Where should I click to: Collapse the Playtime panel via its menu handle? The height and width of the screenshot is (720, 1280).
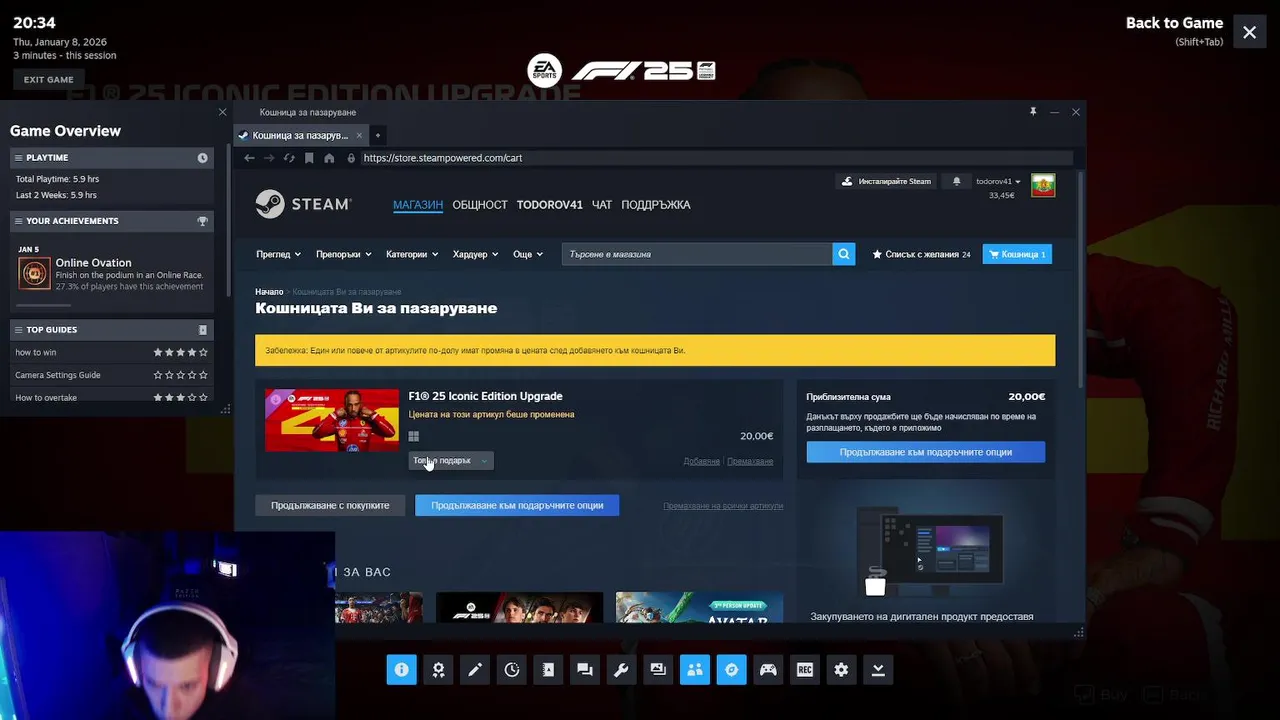tap(19, 158)
